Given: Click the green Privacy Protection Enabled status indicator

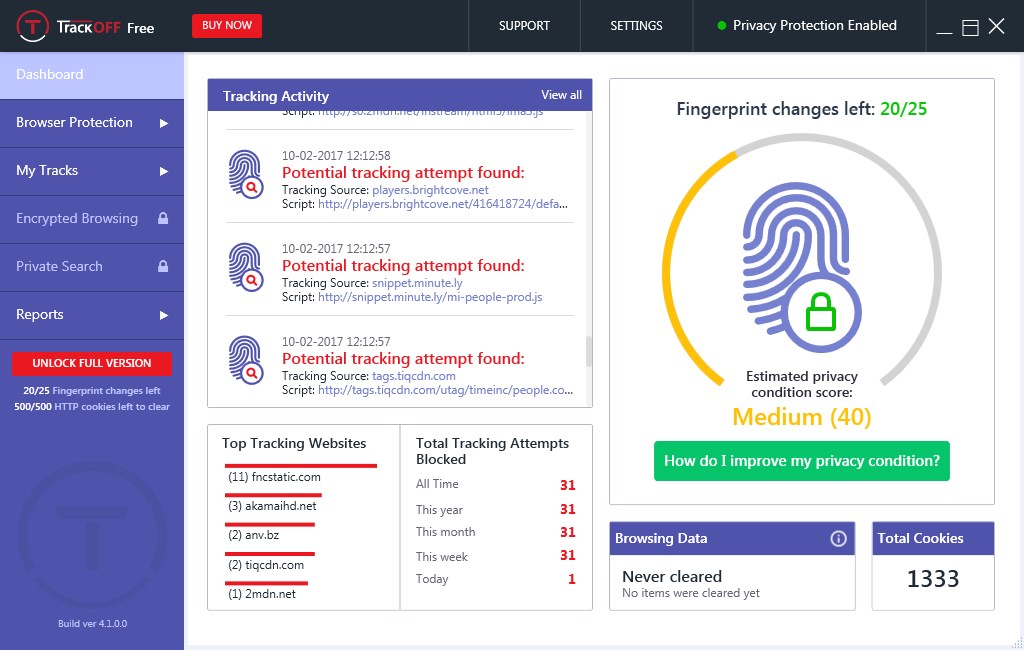Looking at the screenshot, I should pos(722,26).
